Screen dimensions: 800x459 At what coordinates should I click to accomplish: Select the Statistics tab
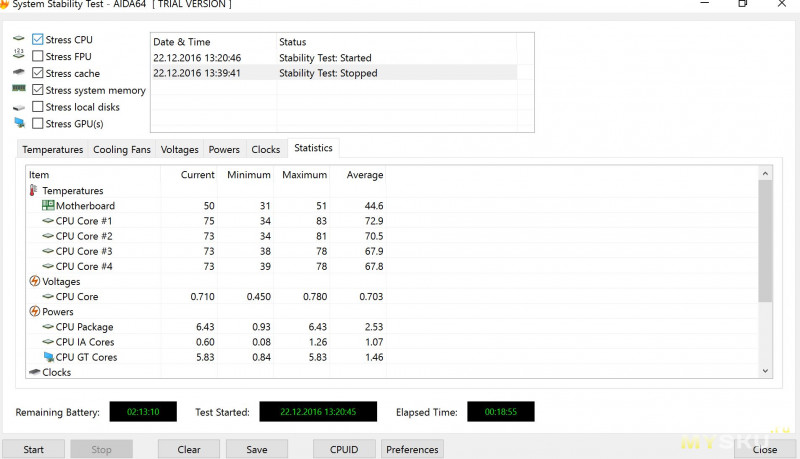pyautogui.click(x=313, y=148)
